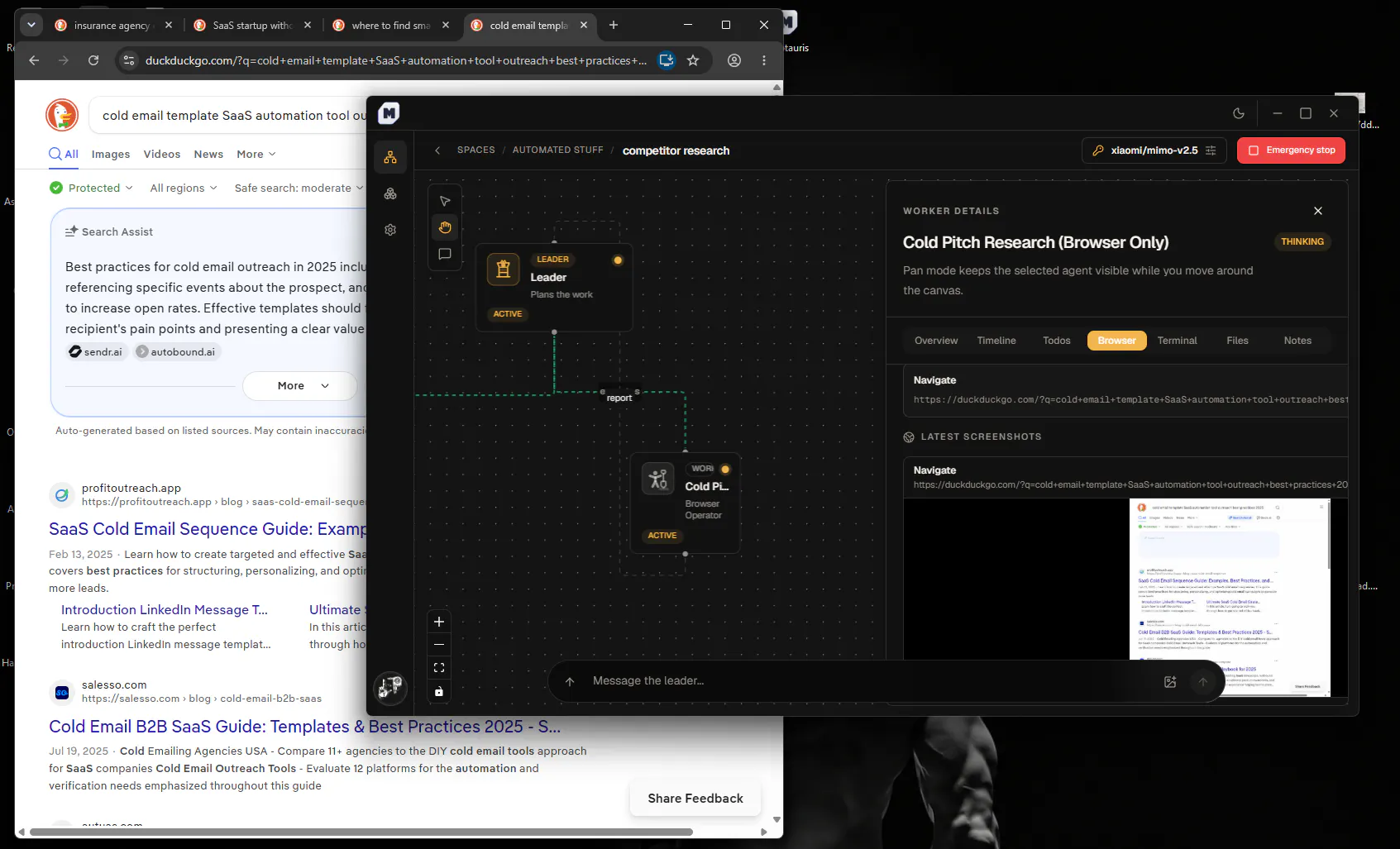1400x849 pixels.
Task: Toggle dark mode with the moon icon
Action: [x=1239, y=113]
